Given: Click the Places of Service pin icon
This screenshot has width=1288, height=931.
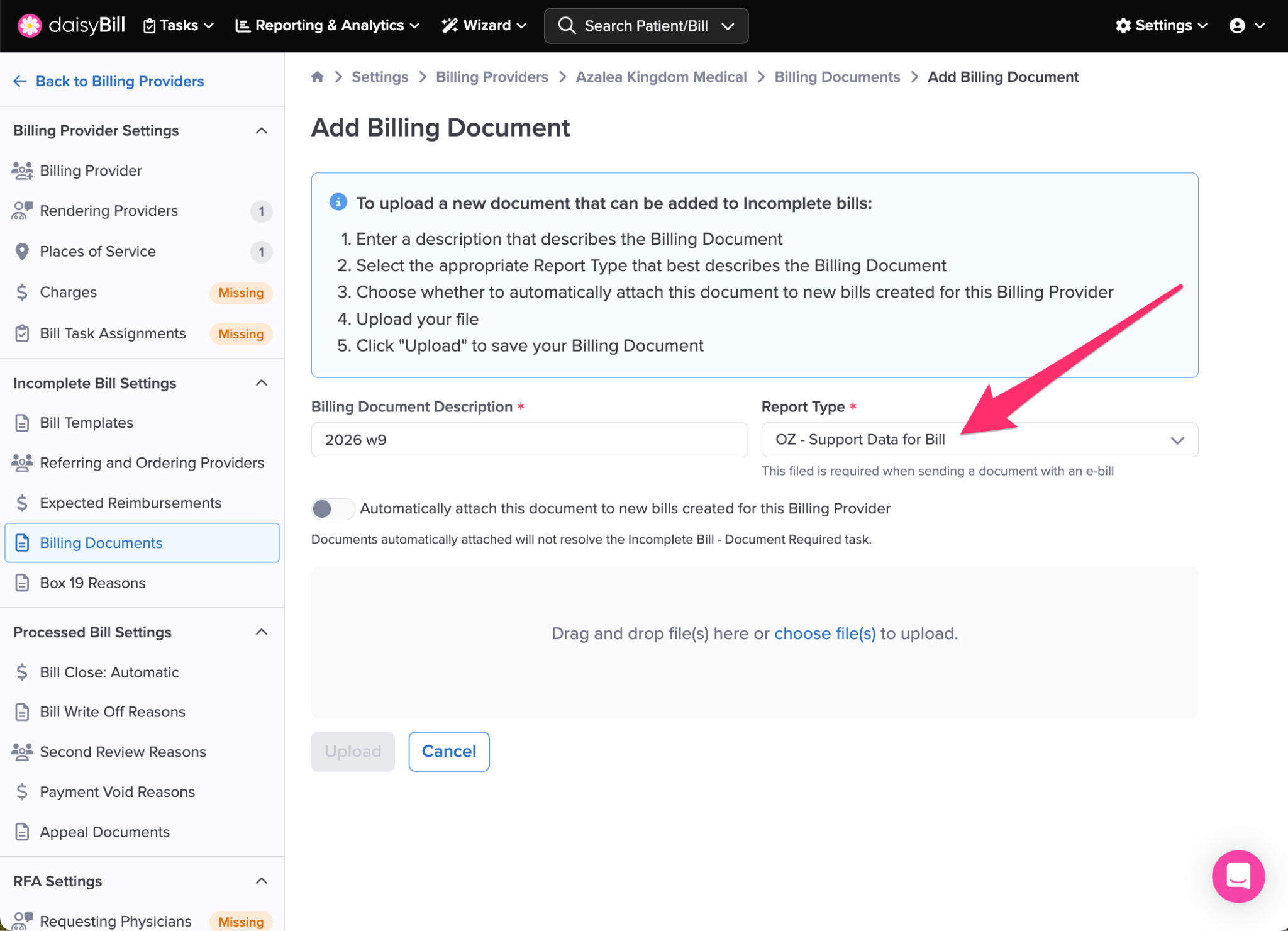Looking at the screenshot, I should [x=22, y=252].
